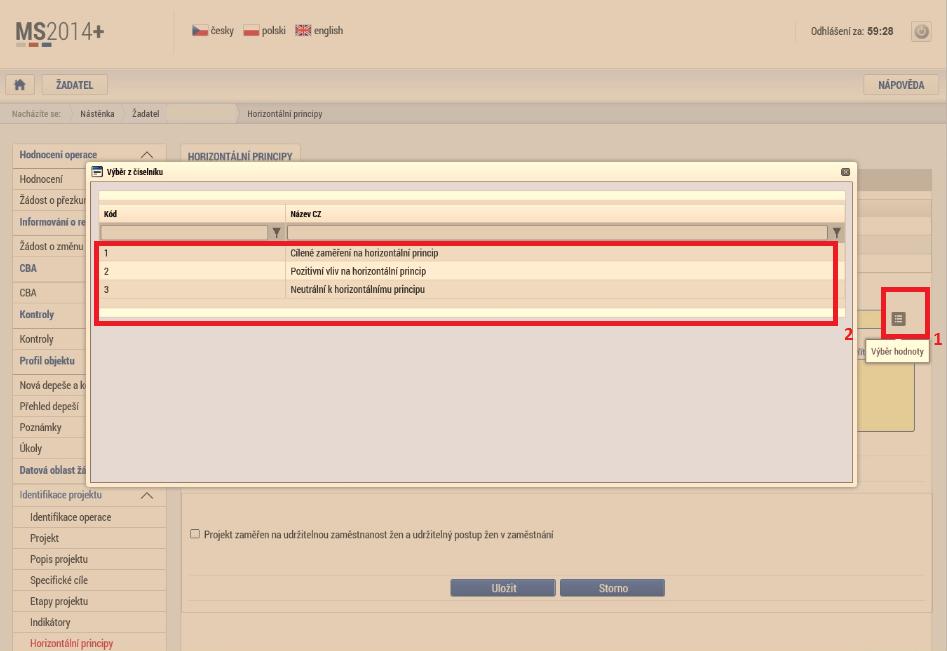Collapse the Hodnocení operace section
The height and width of the screenshot is (651, 947).
pos(147,155)
